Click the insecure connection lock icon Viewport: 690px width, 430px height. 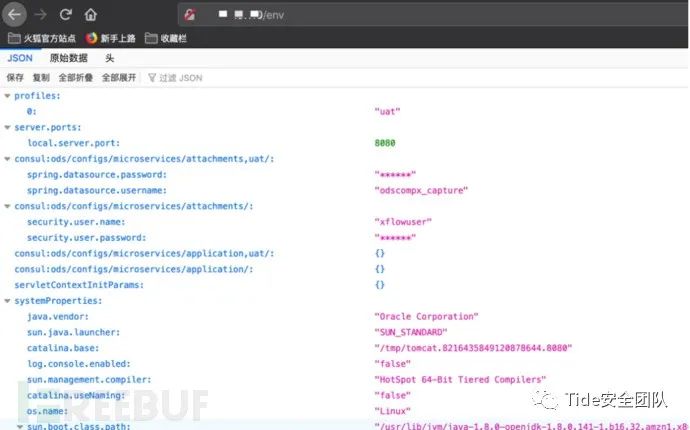point(190,15)
